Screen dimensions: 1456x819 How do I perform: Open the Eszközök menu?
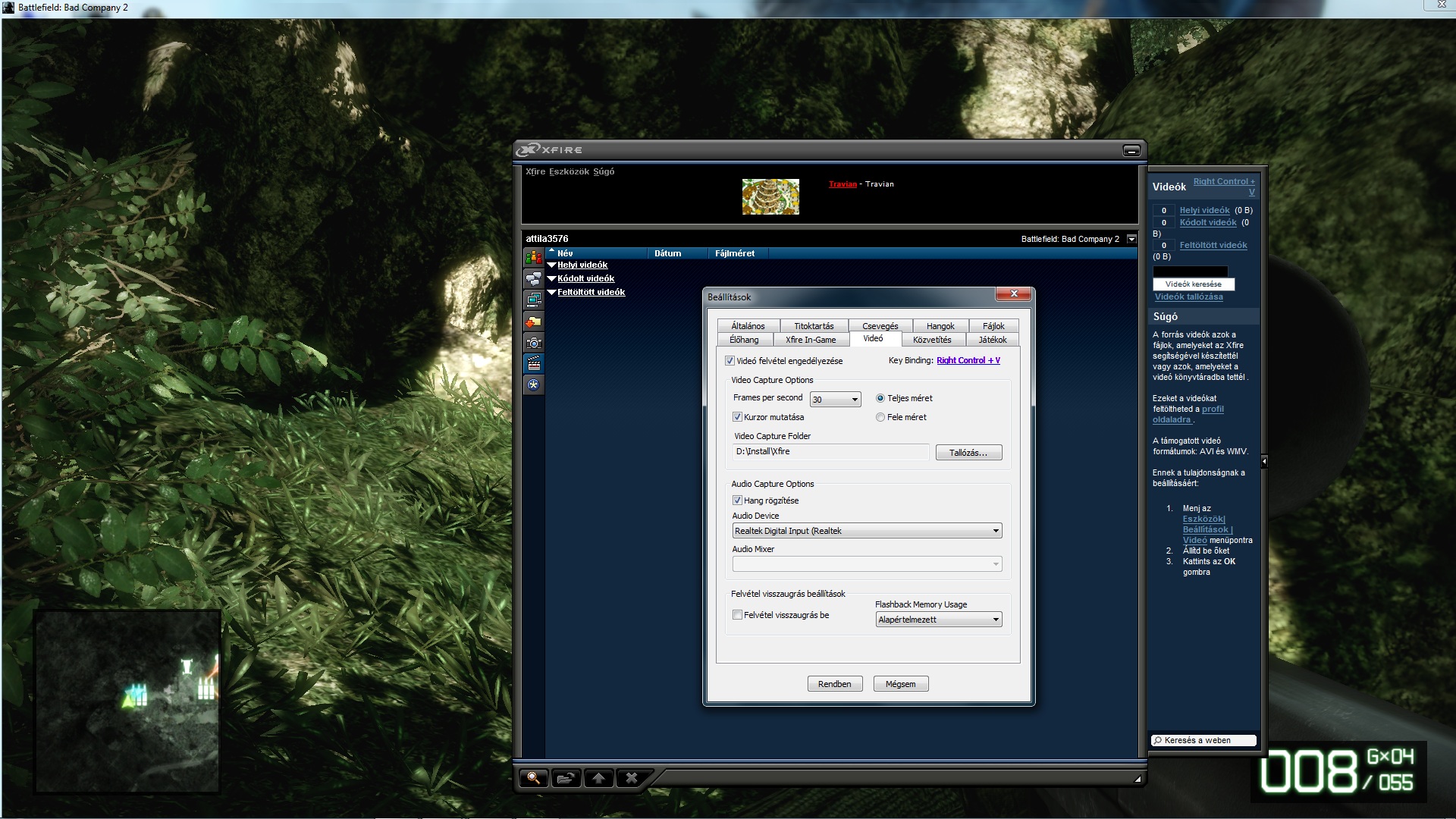[x=569, y=171]
